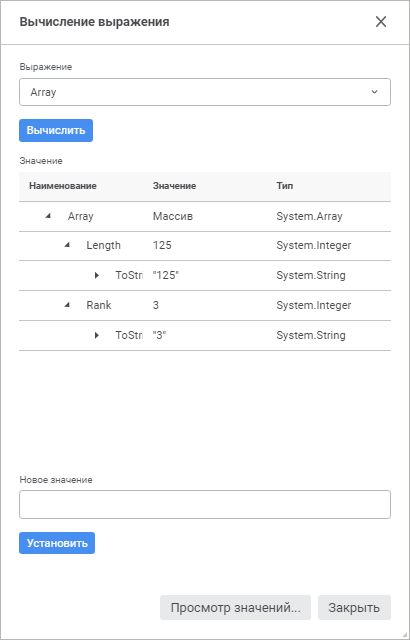Screen dimensions: 410x640
Task: Collapse the Rank node arrow
Action: tap(67, 305)
